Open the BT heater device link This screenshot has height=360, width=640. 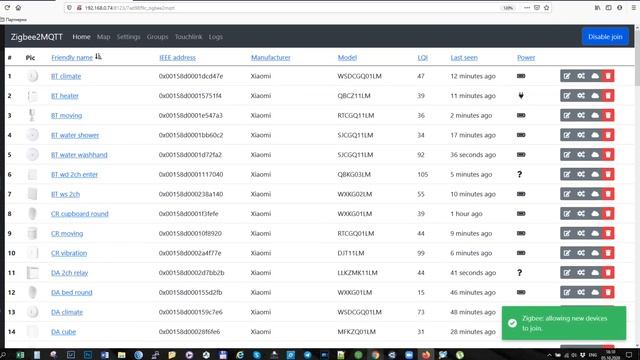pos(65,96)
